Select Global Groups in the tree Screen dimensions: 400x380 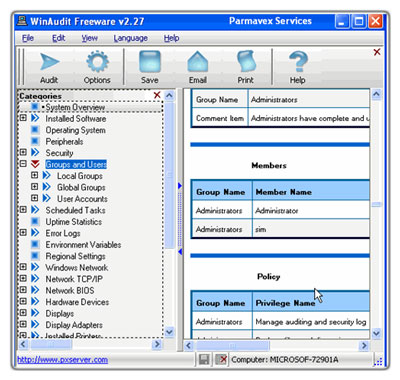point(81,187)
